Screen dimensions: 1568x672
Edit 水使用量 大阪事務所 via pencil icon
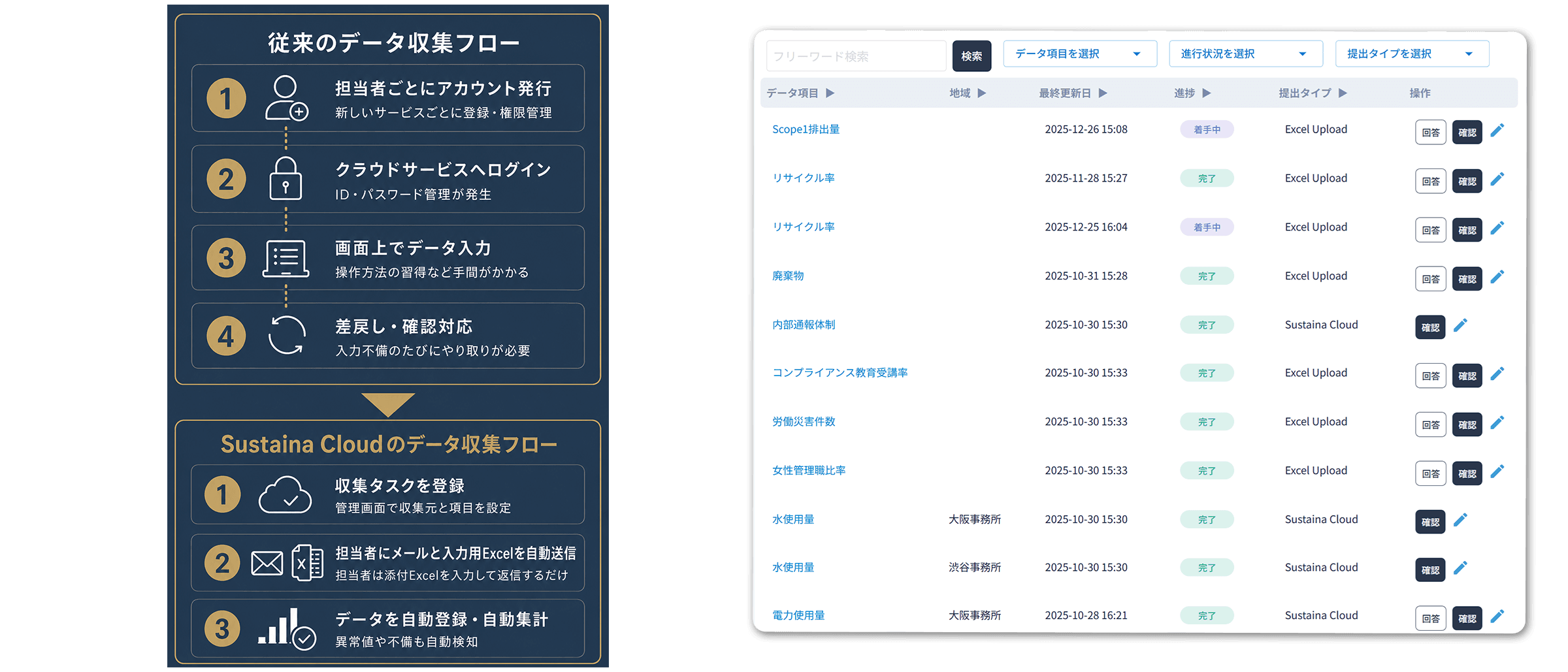tap(1461, 520)
